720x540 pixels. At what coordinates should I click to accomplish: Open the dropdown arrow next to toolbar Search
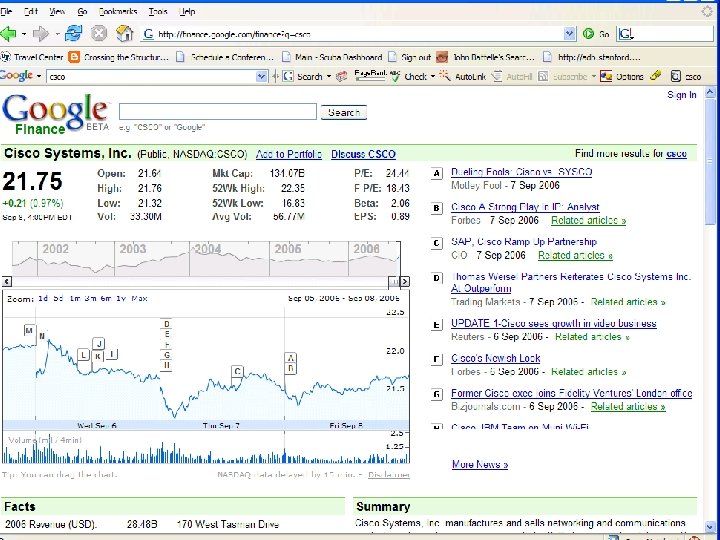tap(329, 76)
